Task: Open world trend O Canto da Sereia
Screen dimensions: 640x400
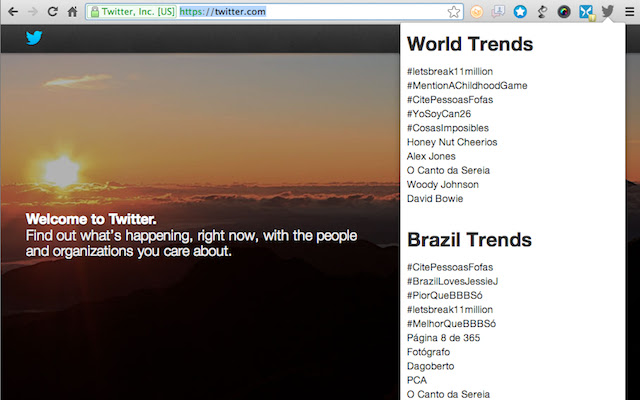Action: tap(448, 170)
